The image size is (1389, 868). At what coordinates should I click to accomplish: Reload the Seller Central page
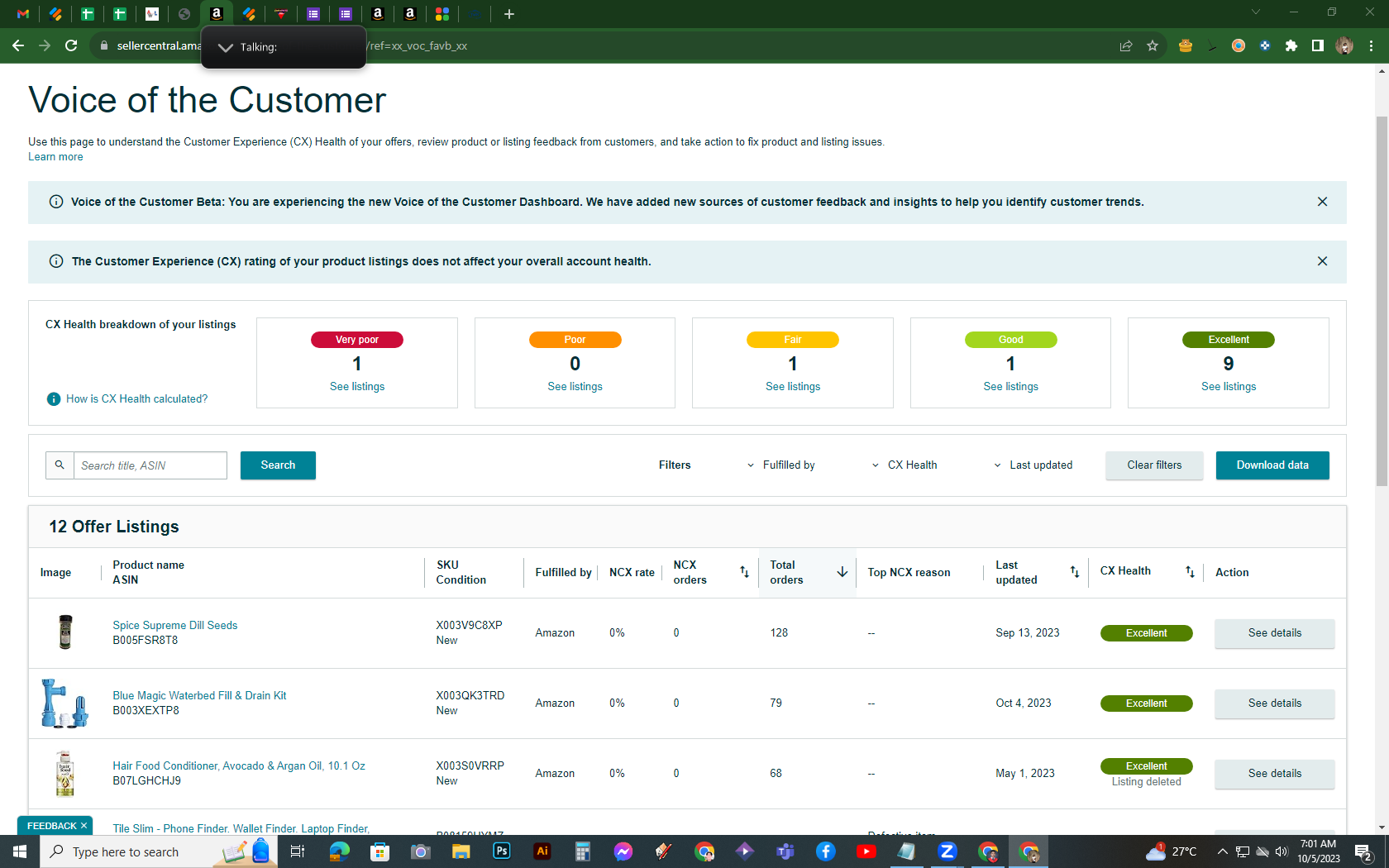tap(71, 45)
